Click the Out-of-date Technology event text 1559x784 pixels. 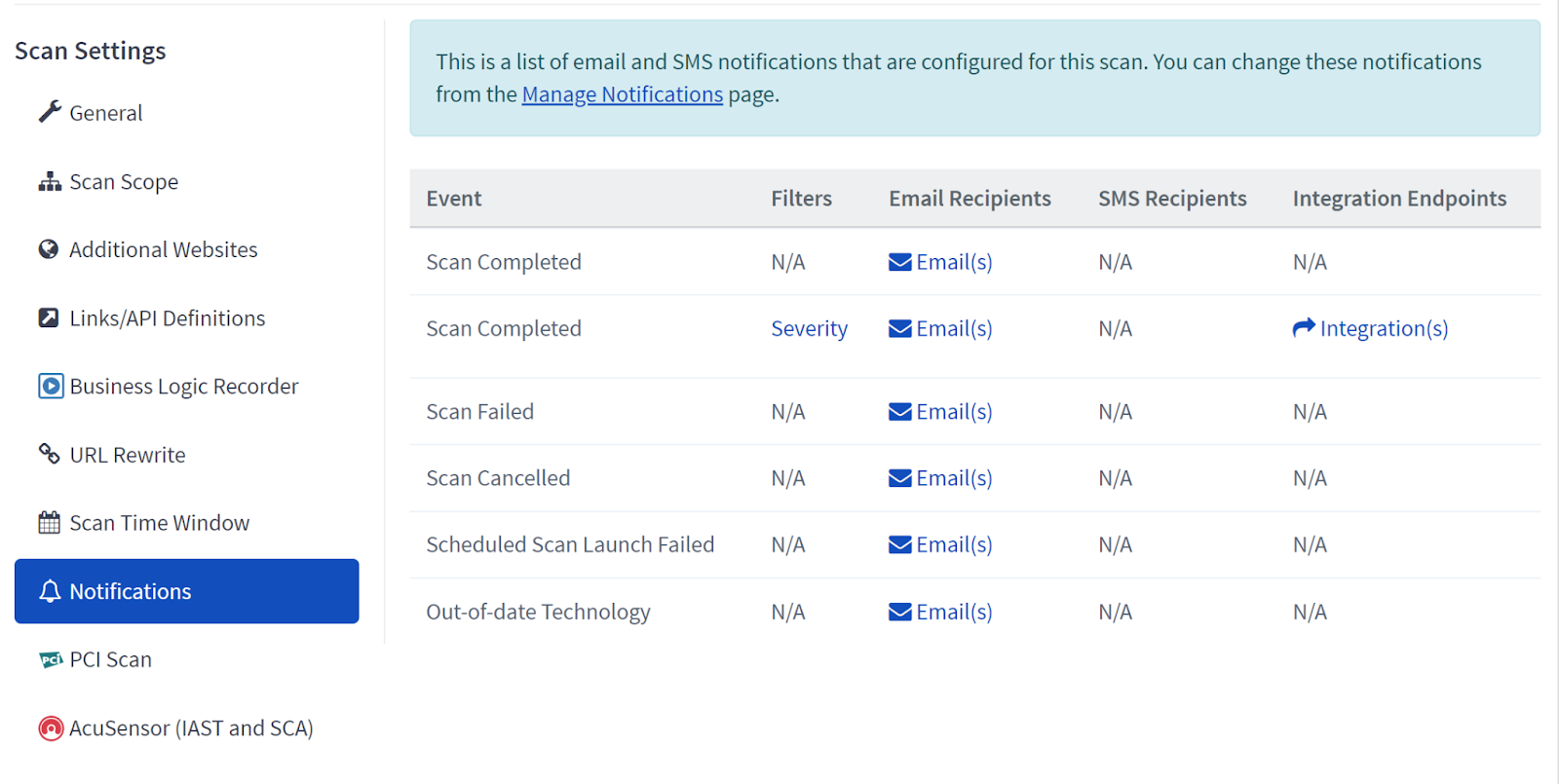coord(538,612)
